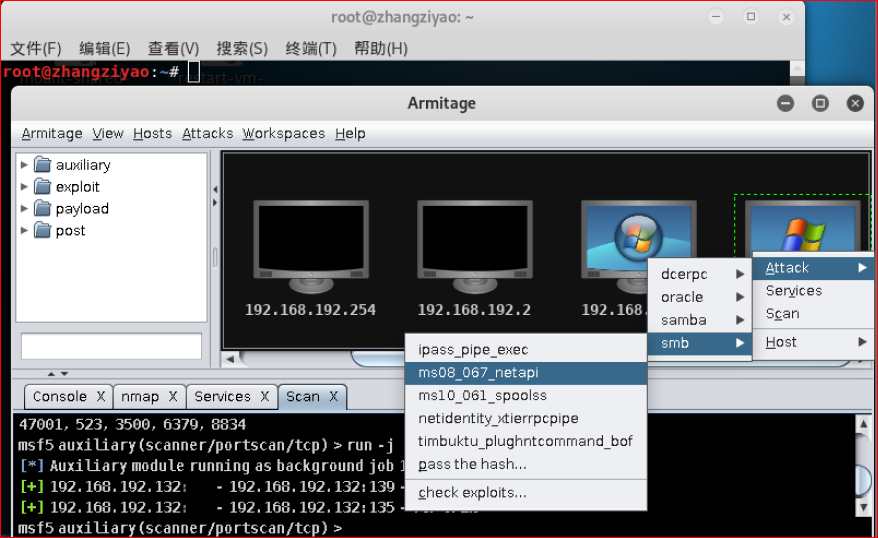This screenshot has height=538, width=878.
Task: Click the terminal window scrollbar up arrow
Action: [797, 69]
